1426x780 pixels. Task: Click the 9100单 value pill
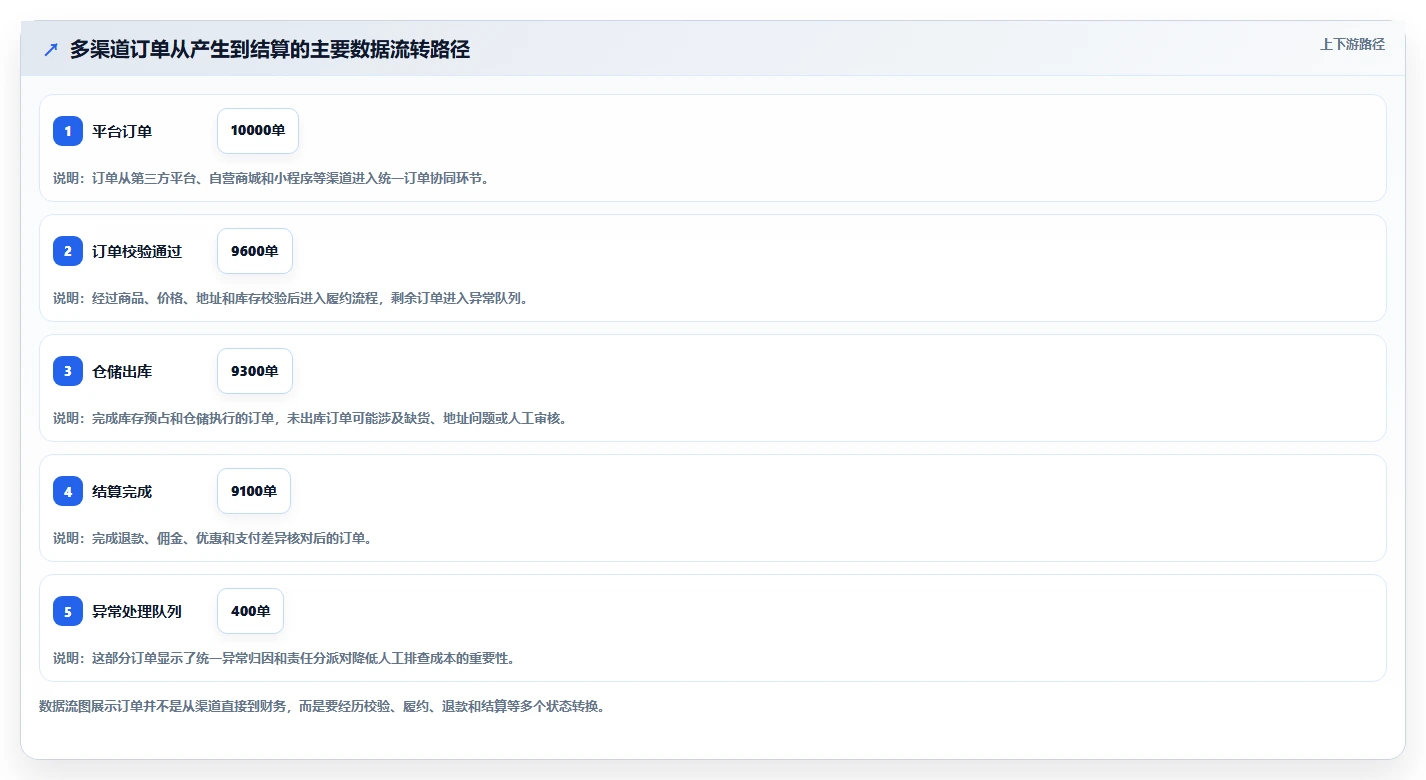coord(254,491)
